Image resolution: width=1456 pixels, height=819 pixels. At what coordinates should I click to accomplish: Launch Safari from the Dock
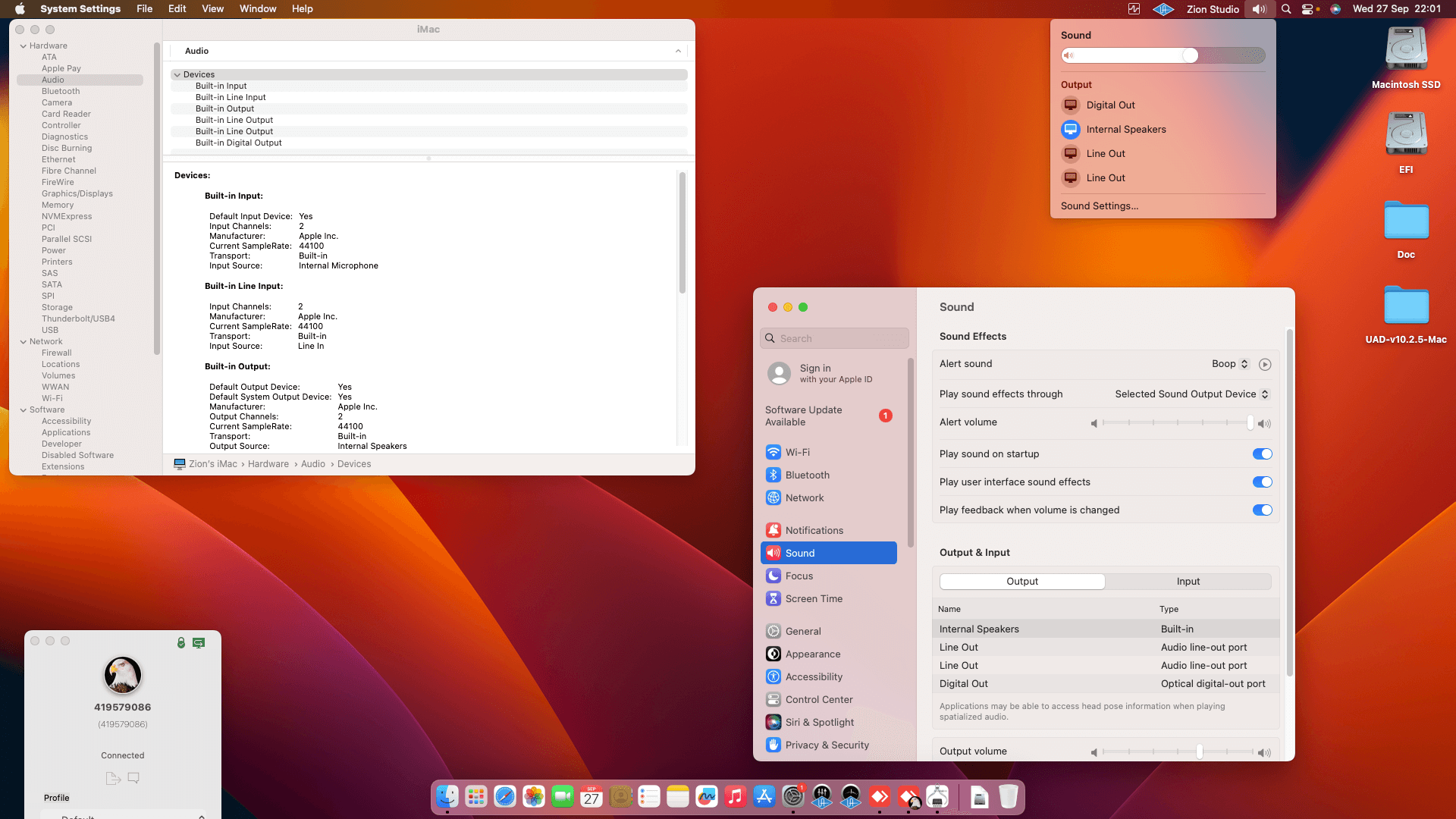[x=505, y=796]
